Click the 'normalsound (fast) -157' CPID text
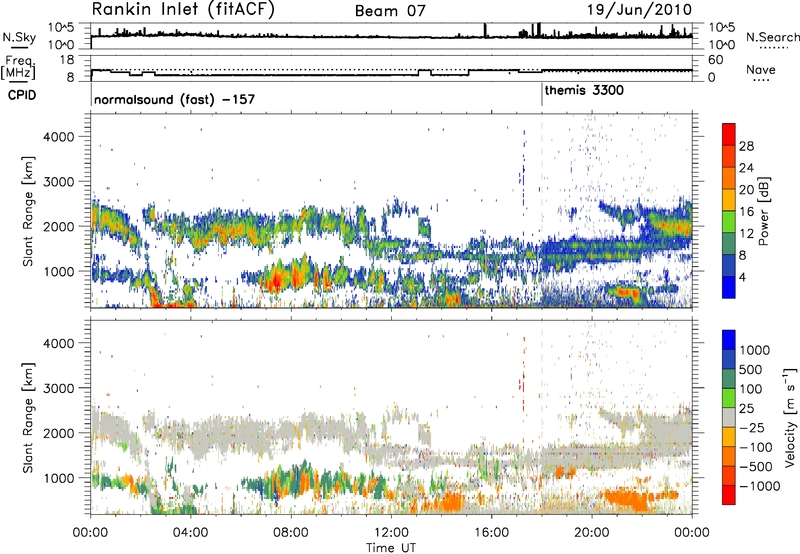 click(x=174, y=99)
